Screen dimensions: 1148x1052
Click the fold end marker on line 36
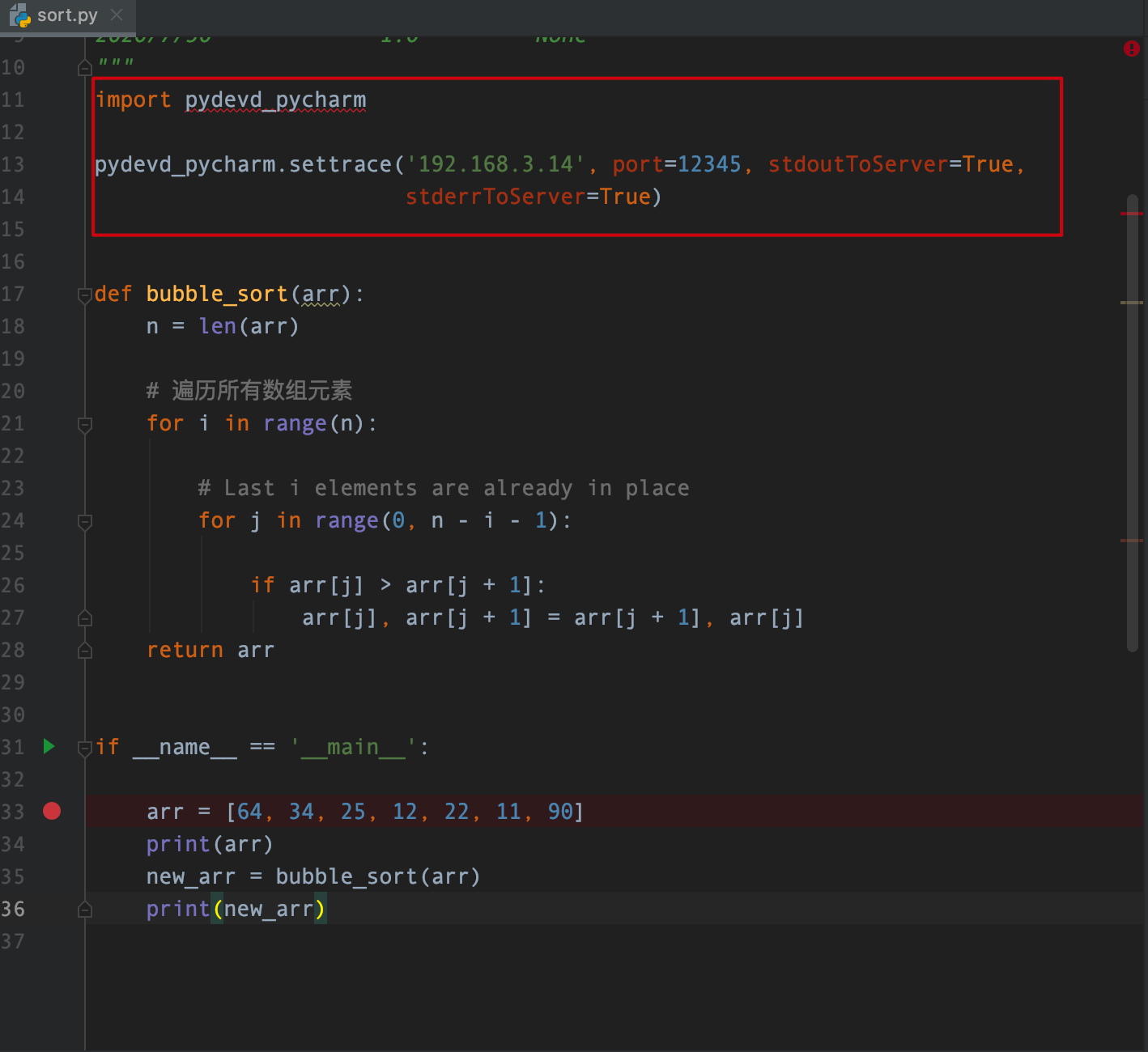(84, 910)
